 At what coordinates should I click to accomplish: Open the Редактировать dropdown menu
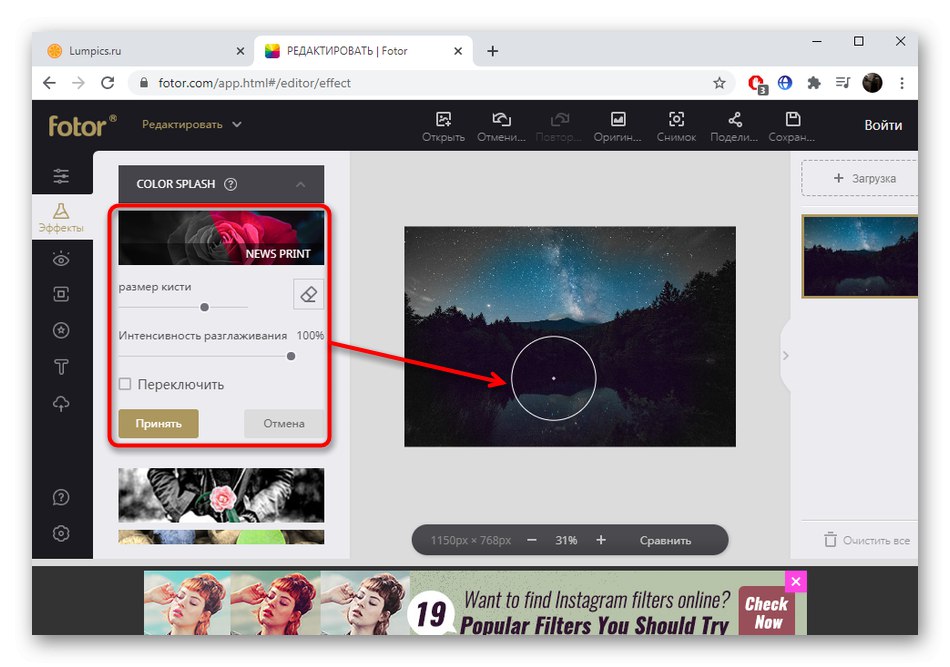tap(191, 124)
